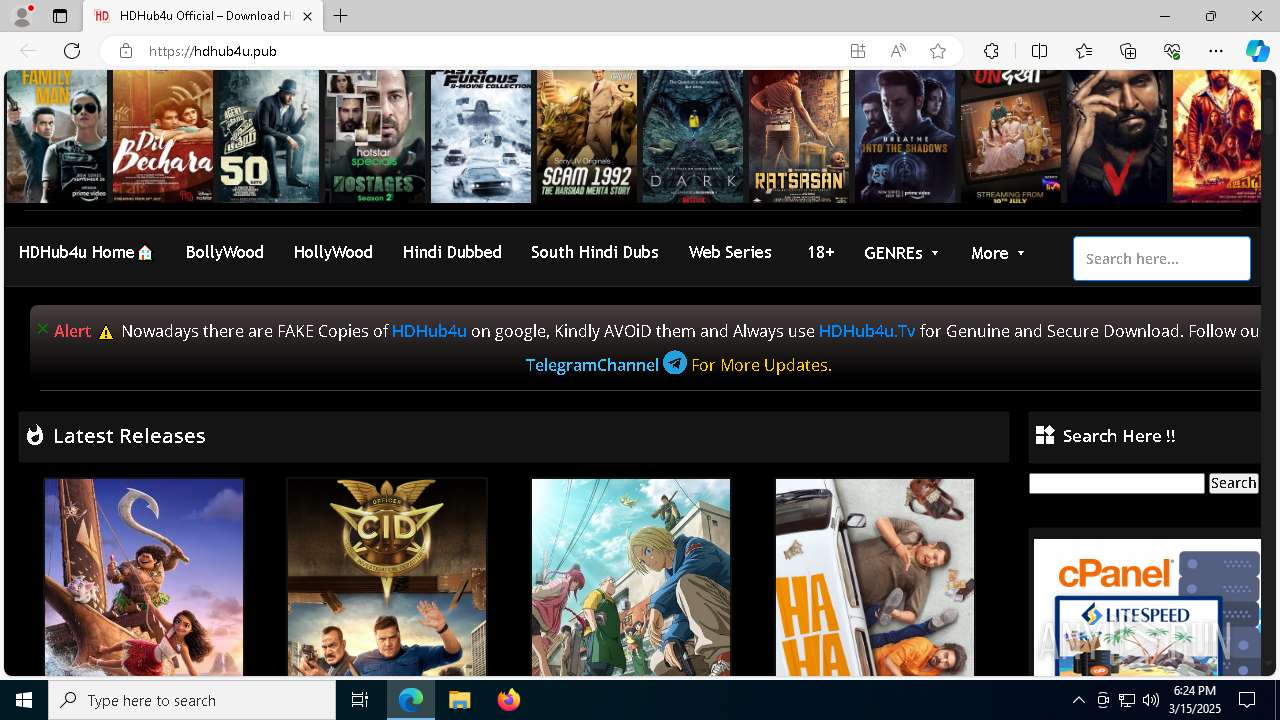Open the HollyWood menu item
The image size is (1280, 720).
[x=333, y=253]
